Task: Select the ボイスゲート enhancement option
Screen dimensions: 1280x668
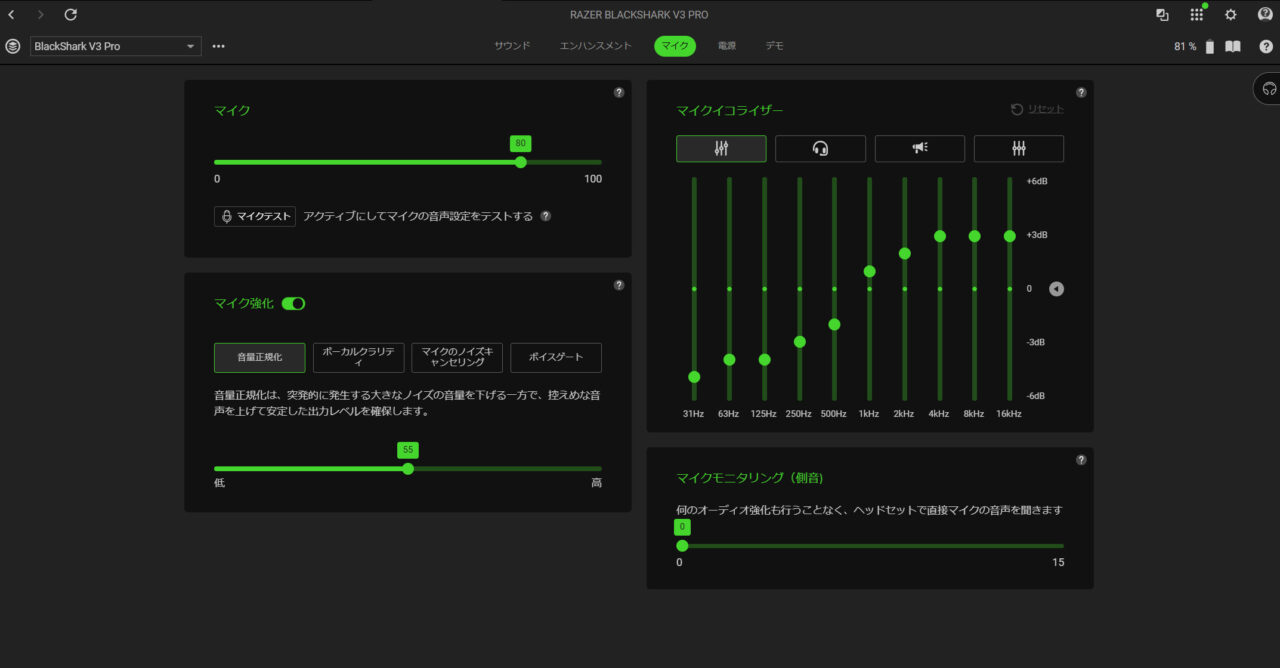Action: [556, 358]
